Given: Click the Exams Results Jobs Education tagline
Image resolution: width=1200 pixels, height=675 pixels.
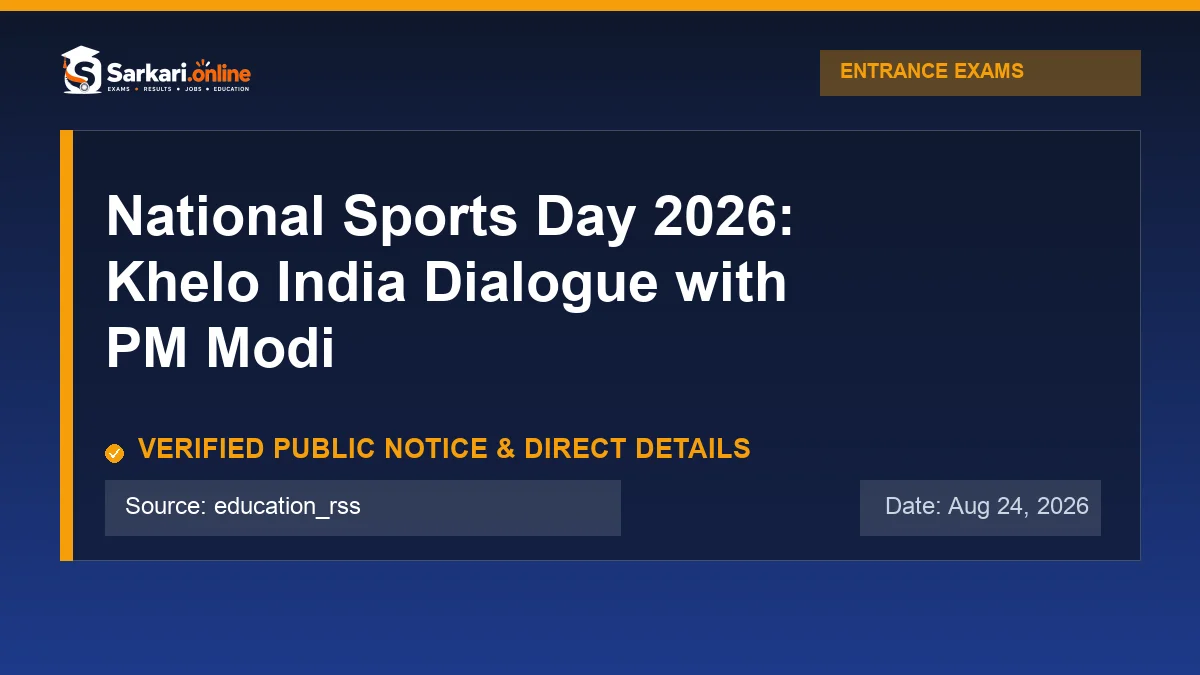Looking at the screenshot, I should pyautogui.click(x=177, y=89).
